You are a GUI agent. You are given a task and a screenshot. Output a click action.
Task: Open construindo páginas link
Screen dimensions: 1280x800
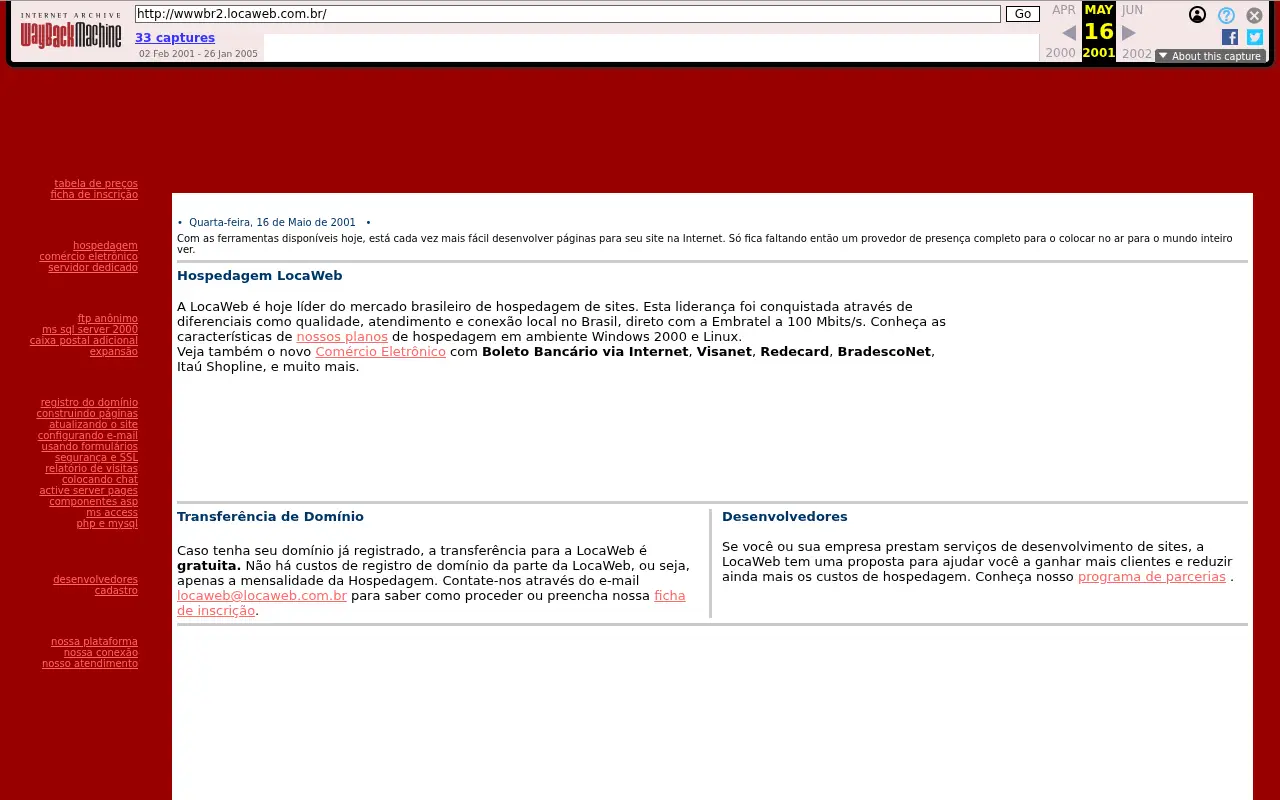pyautogui.click(x=87, y=414)
